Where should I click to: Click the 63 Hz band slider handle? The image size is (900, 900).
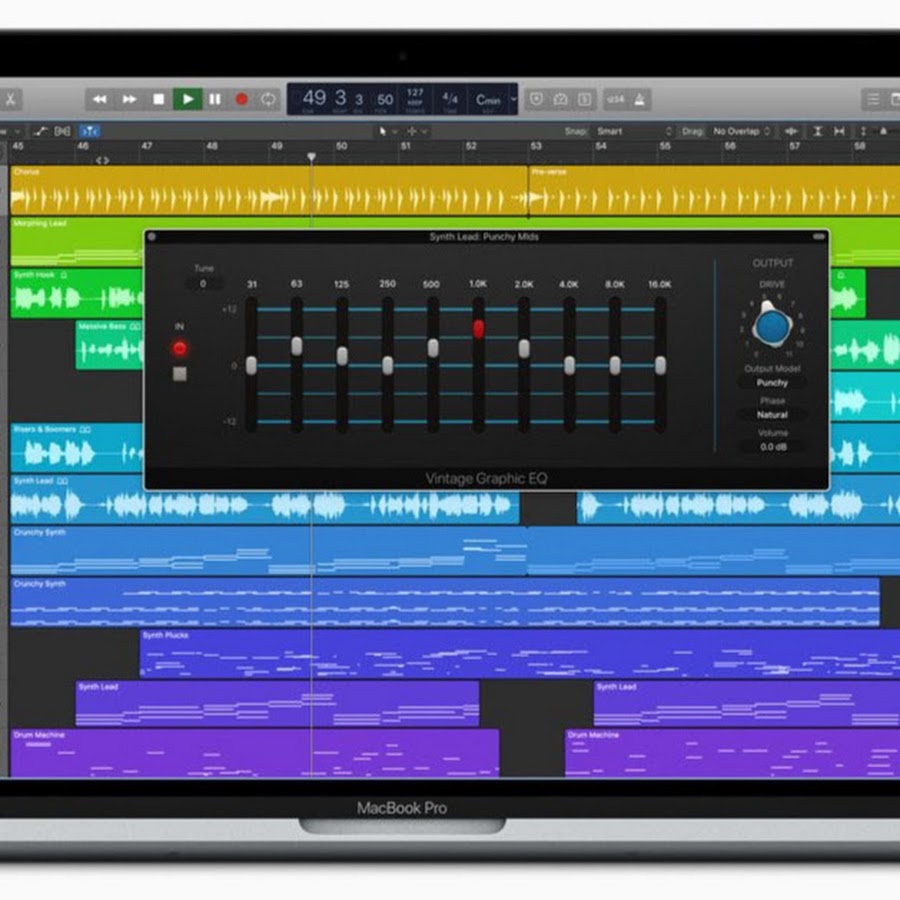(x=297, y=346)
